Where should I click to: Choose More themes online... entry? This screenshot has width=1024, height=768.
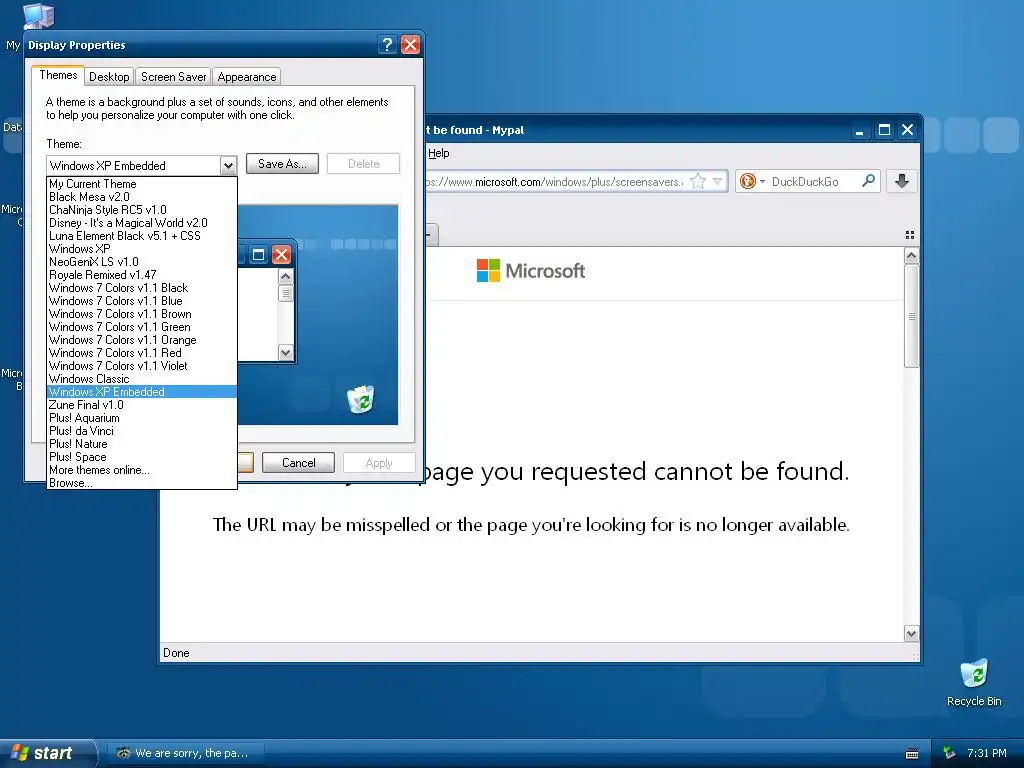coord(142,470)
